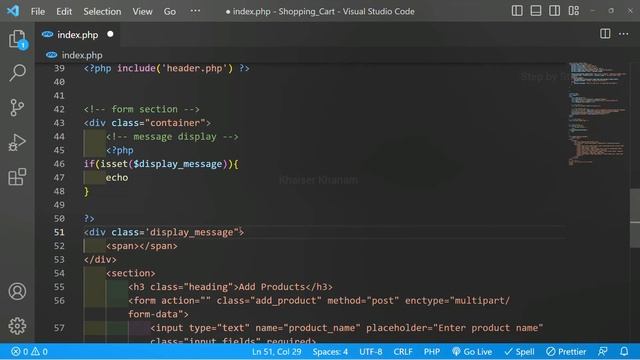Viewport: 640px width, 360px height.
Task: Click the PHP file icon in breadcrumb
Action: pyautogui.click(x=51, y=55)
